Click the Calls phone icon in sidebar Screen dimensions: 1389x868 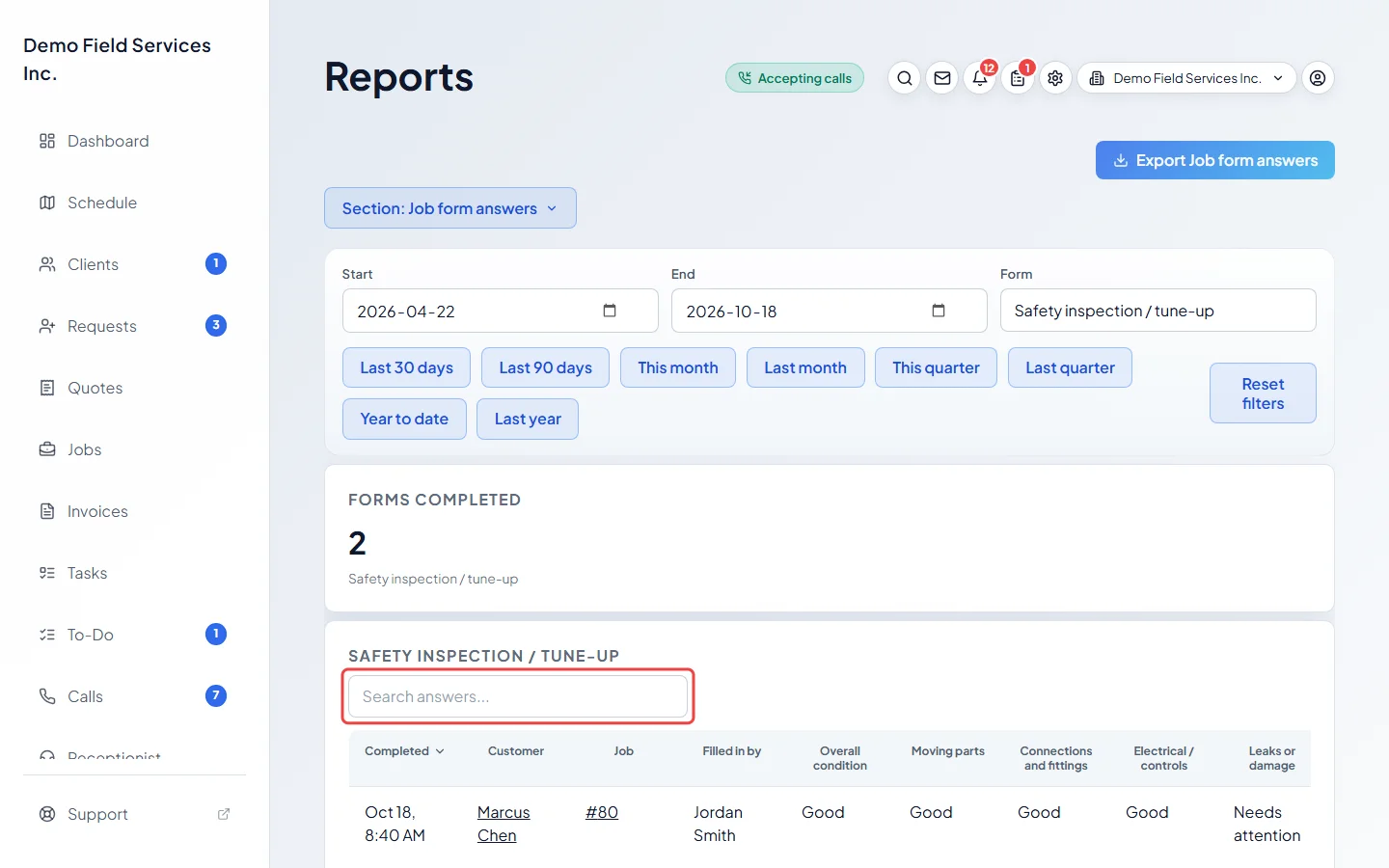[47, 696]
